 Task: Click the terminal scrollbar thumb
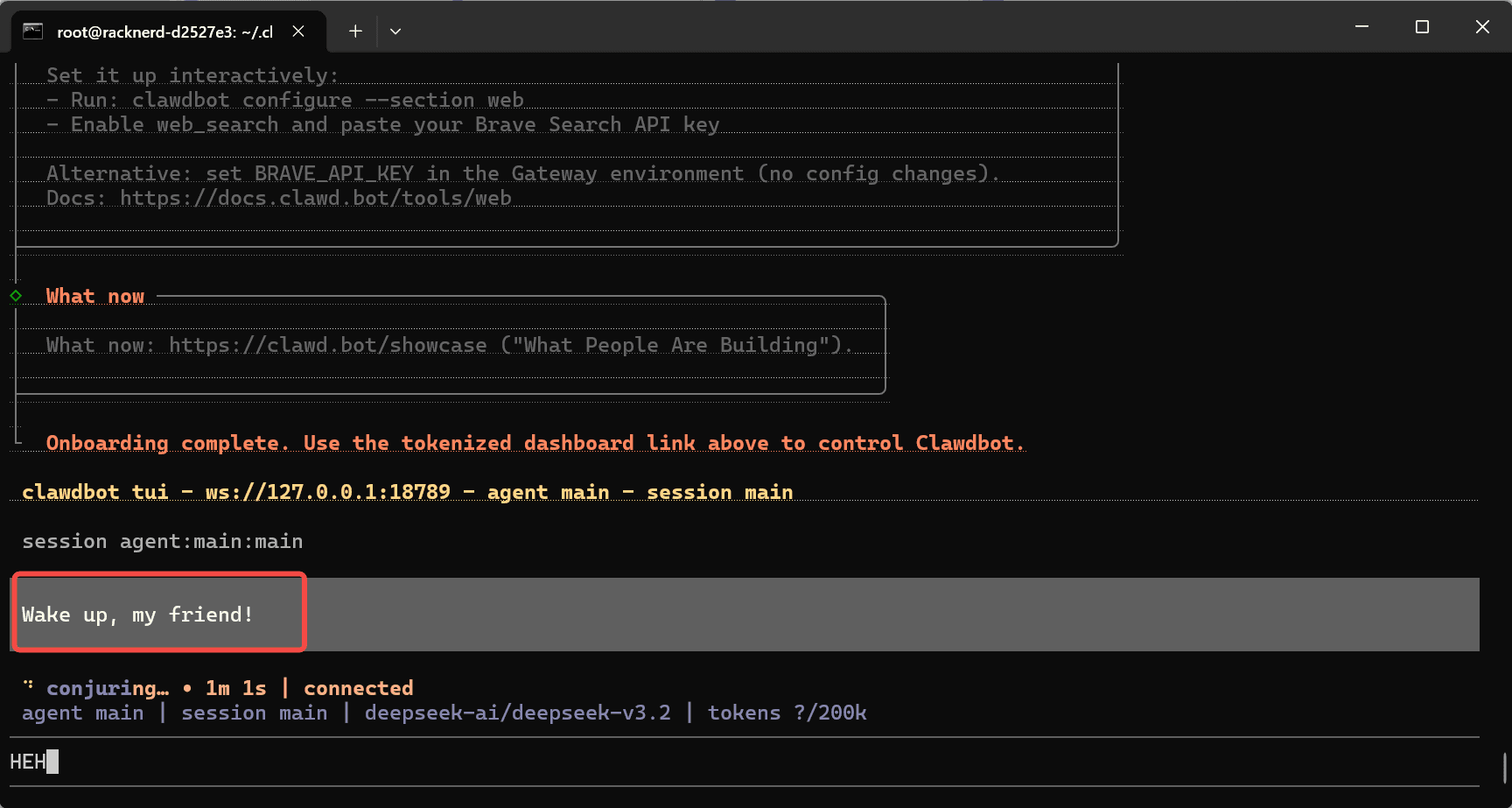click(x=1504, y=768)
